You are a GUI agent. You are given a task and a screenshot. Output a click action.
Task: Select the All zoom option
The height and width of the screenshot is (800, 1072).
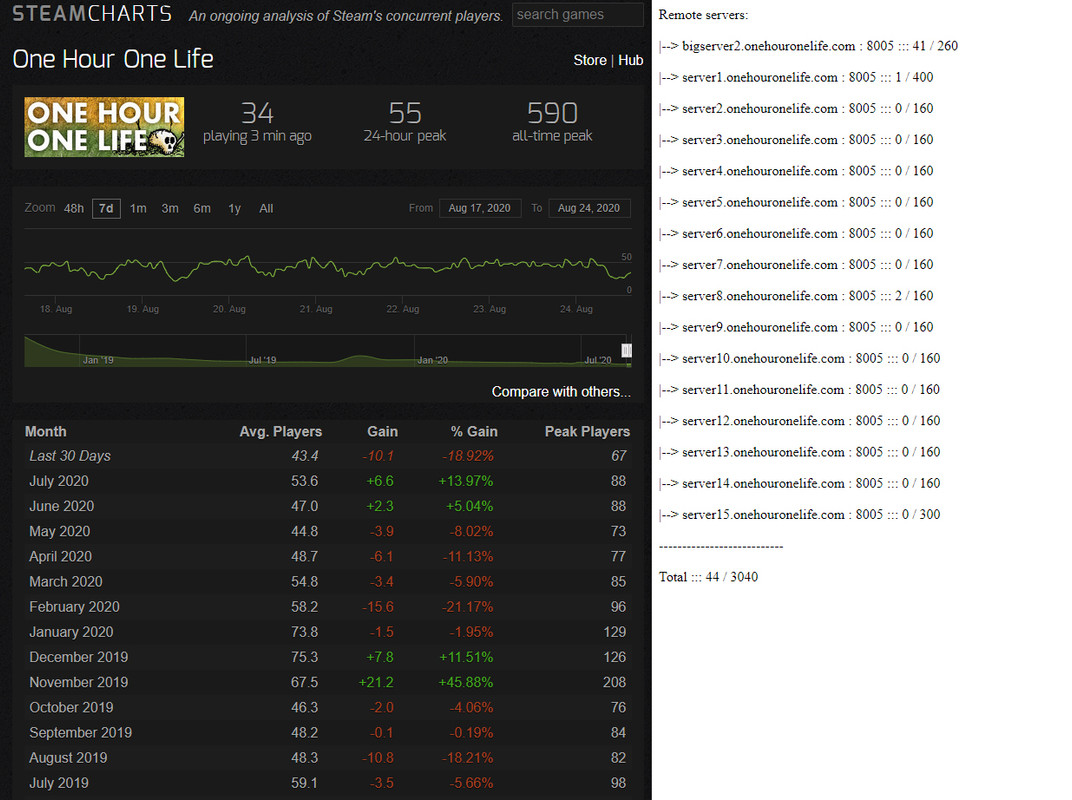coord(266,209)
